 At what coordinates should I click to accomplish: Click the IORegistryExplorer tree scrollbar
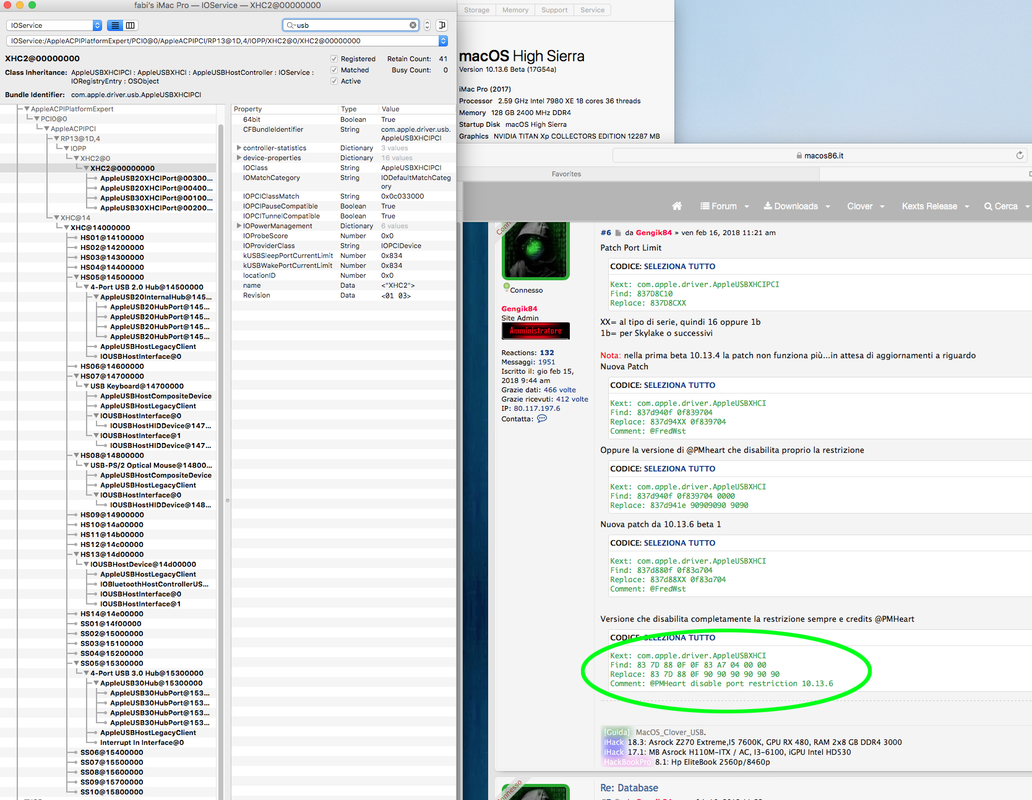pos(222,451)
